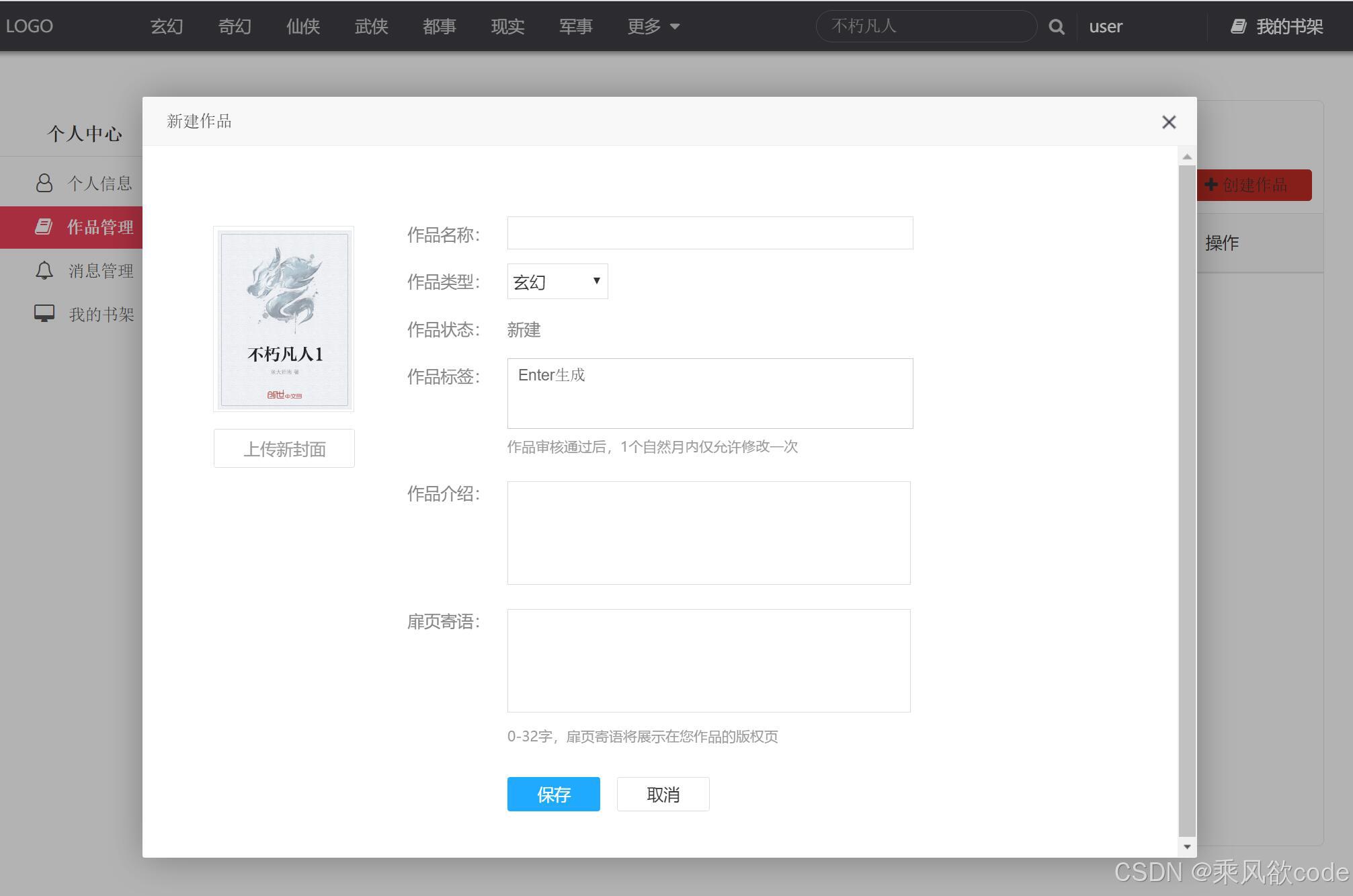Click the bell icon for 消息管理

click(44, 270)
